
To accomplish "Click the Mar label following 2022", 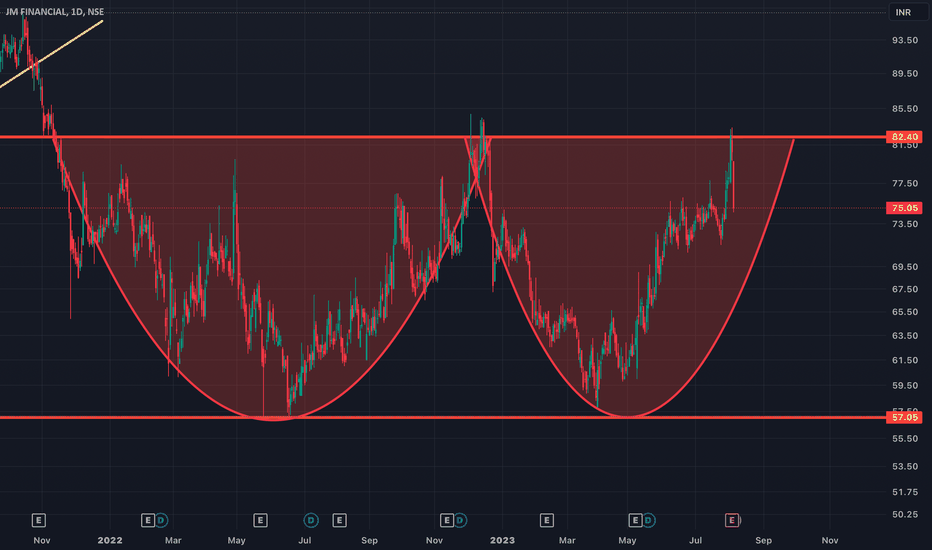I will pyautogui.click(x=173, y=540).
